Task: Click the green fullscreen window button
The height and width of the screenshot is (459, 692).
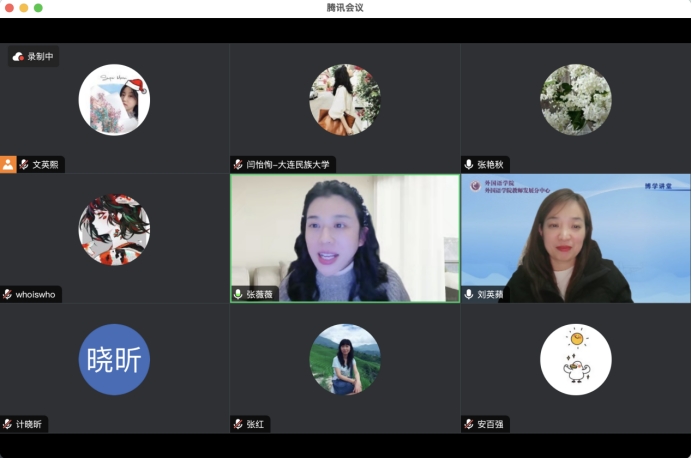Action: pyautogui.click(x=39, y=8)
